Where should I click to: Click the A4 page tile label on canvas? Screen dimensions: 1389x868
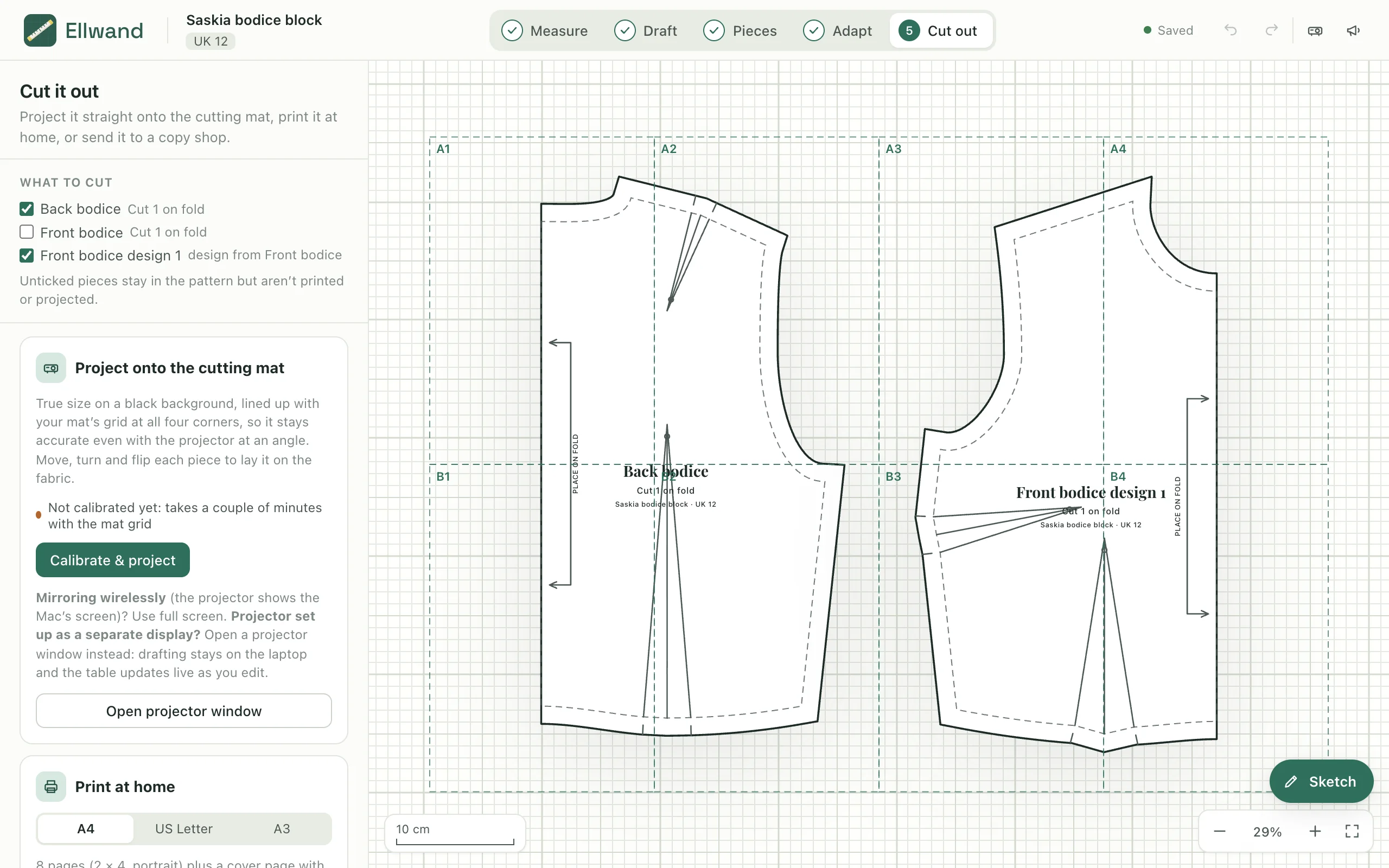coord(1118,149)
